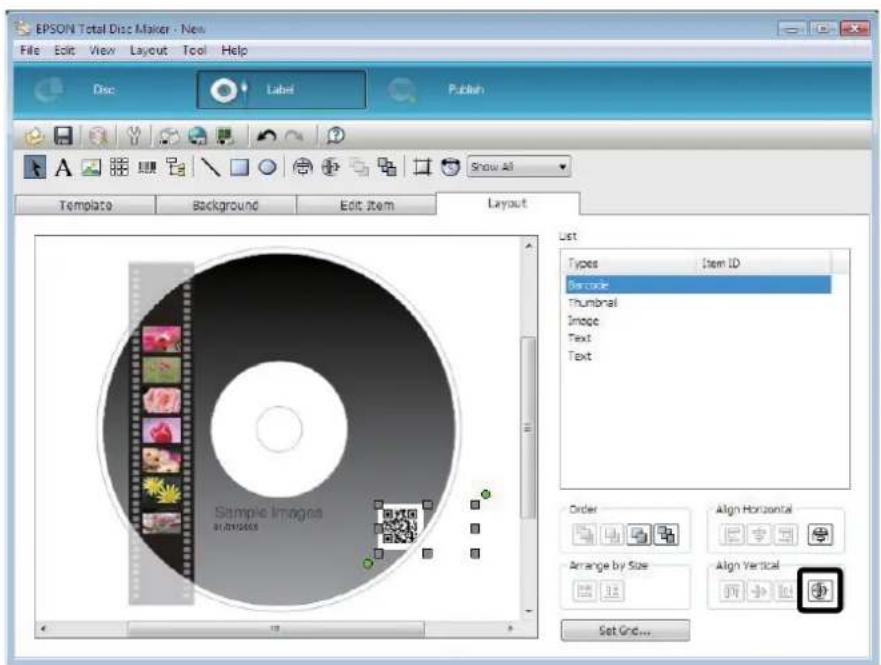Open file with the folder toolbar icon
This screenshot has height=665, width=881.
coord(34,136)
